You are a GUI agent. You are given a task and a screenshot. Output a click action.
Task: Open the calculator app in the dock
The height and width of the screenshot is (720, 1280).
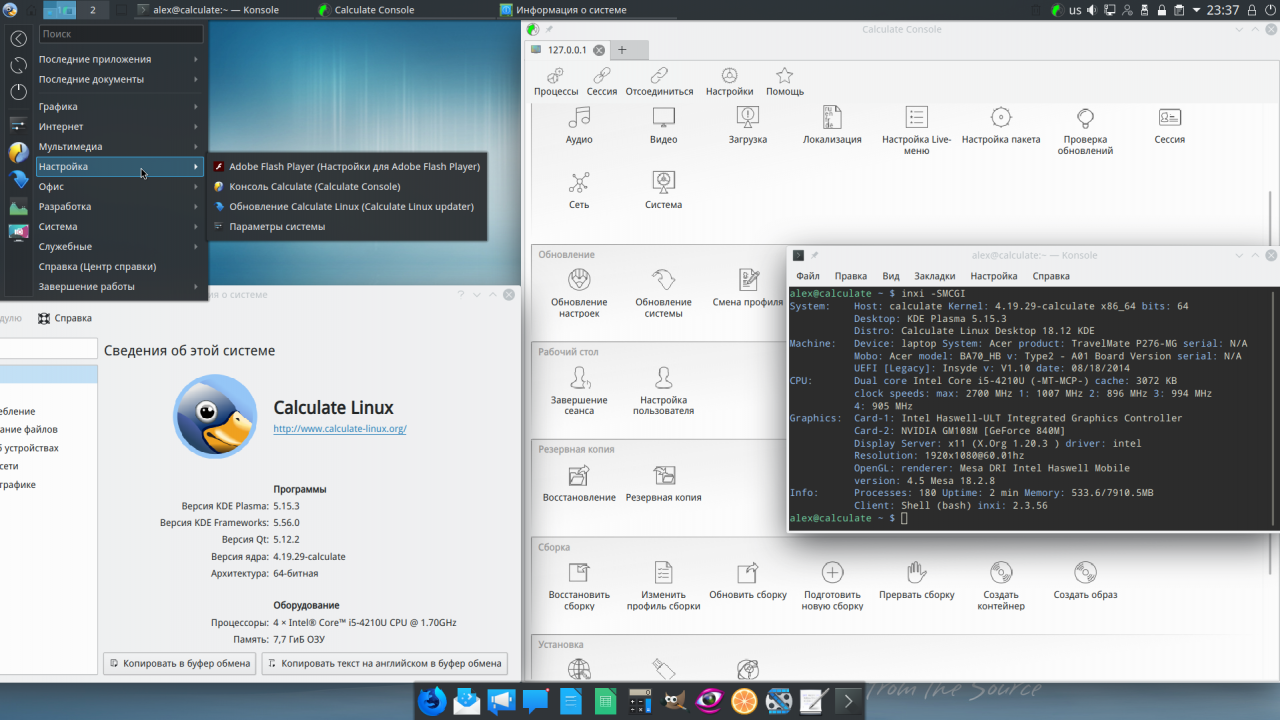[x=640, y=701]
